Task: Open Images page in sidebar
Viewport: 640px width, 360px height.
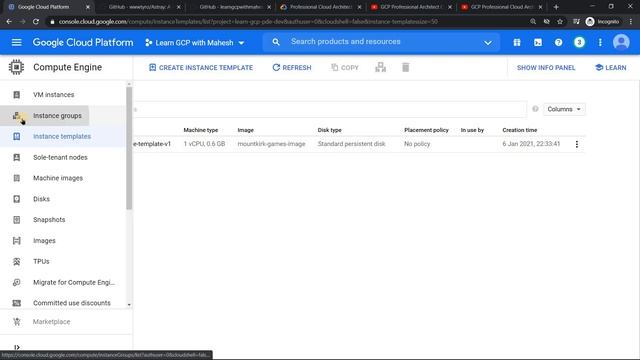Action: tap(44, 240)
